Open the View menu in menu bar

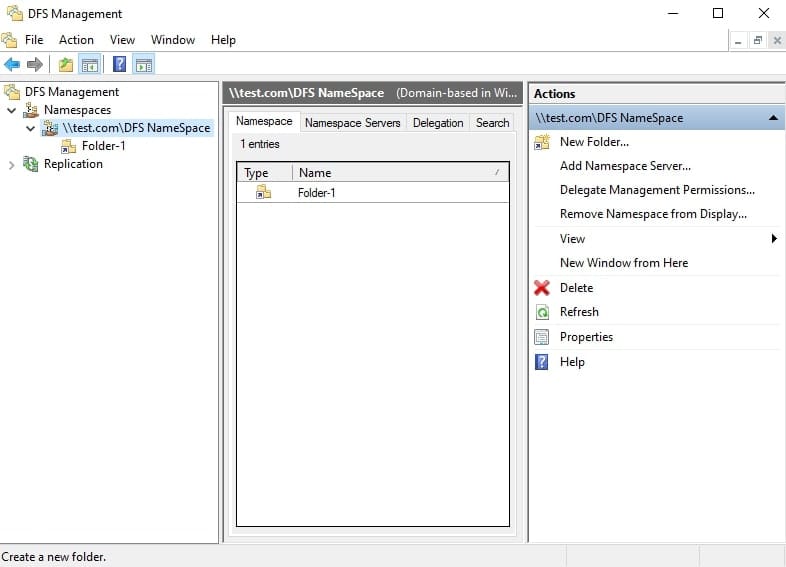pyautogui.click(x=122, y=40)
